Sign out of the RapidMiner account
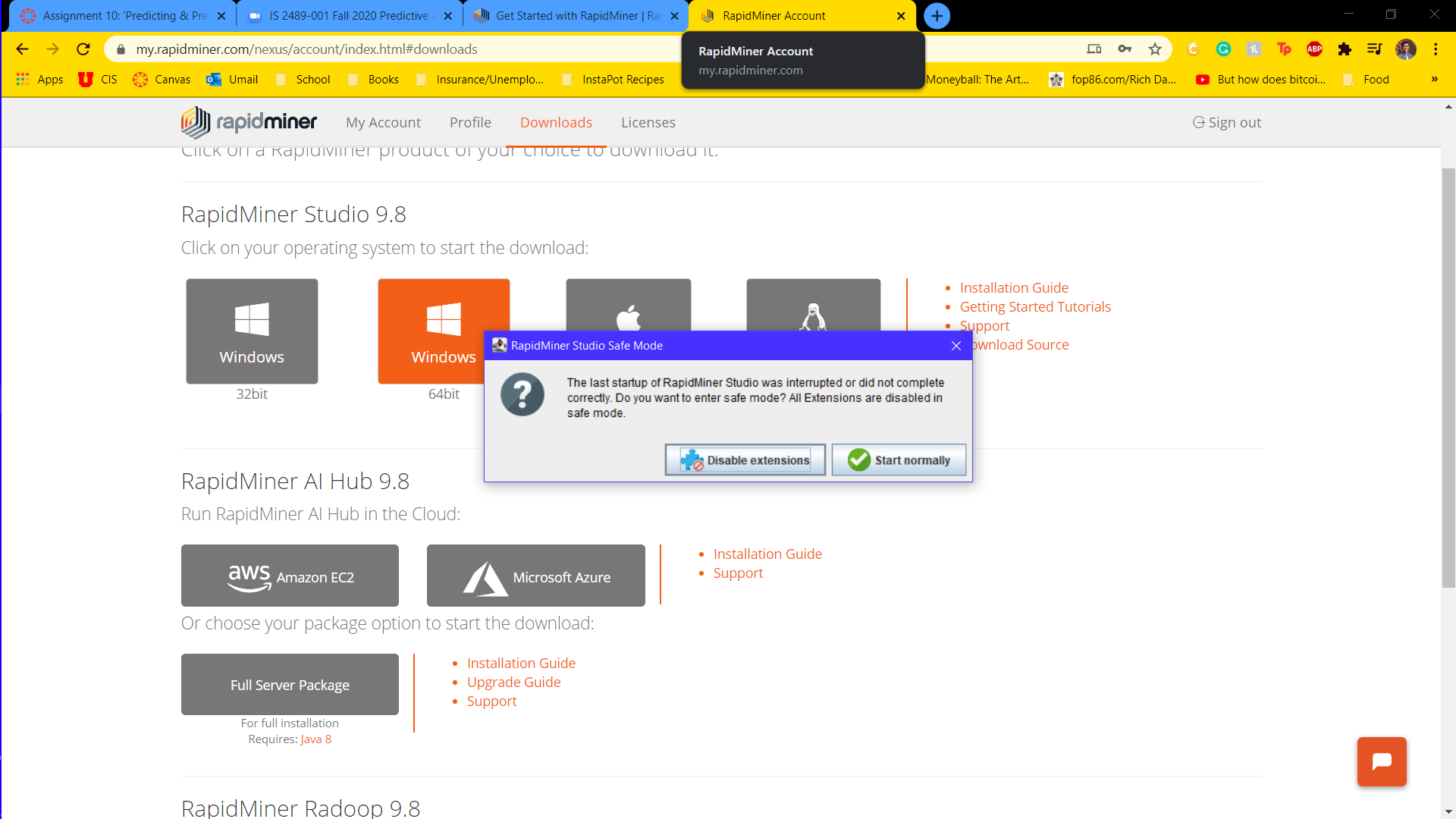This screenshot has height=819, width=1456. tap(1227, 123)
